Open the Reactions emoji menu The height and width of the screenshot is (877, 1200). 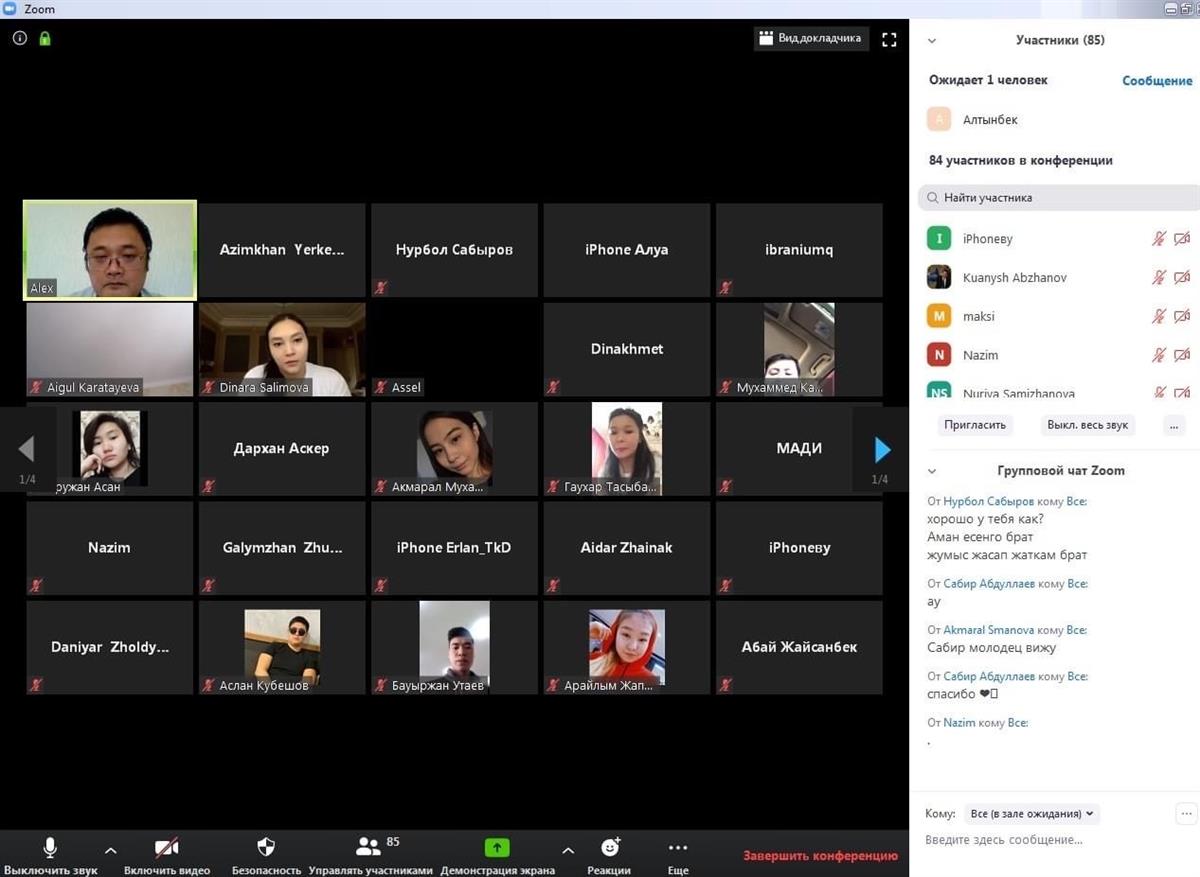[609, 854]
